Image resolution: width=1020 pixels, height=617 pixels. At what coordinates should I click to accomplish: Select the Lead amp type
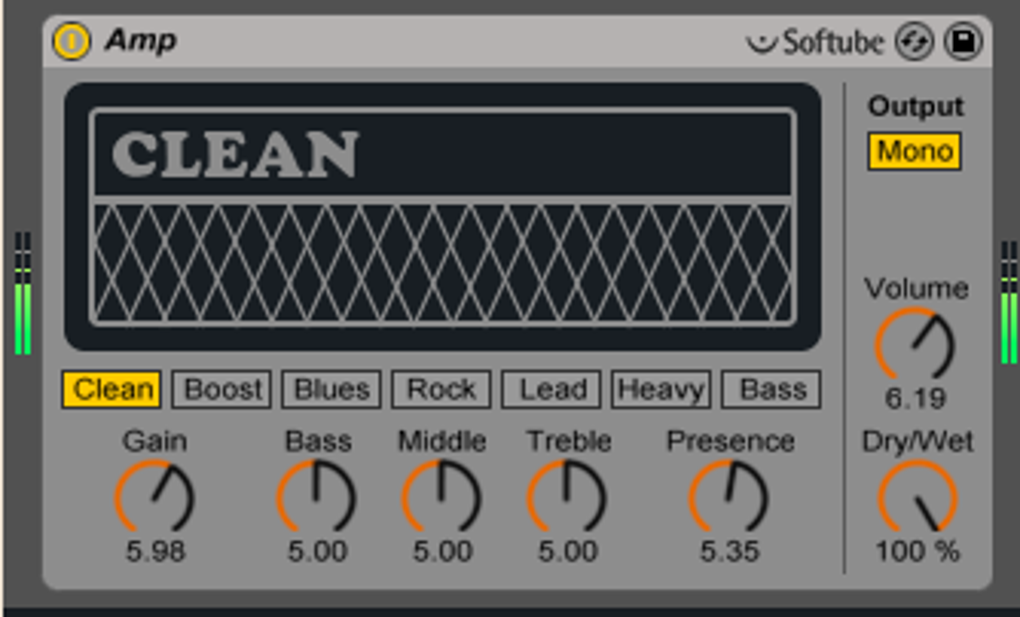point(552,390)
